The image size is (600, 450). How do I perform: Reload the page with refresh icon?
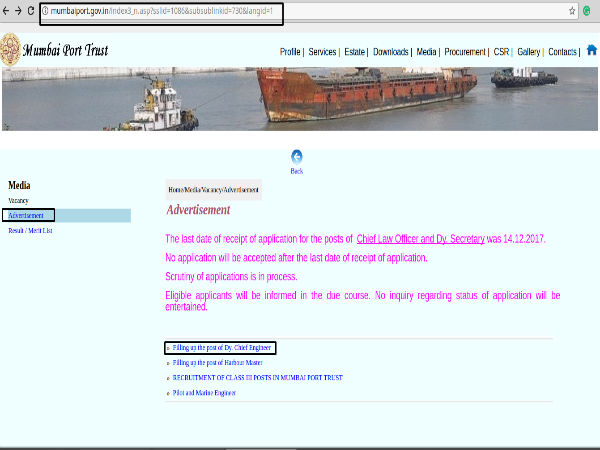point(31,11)
